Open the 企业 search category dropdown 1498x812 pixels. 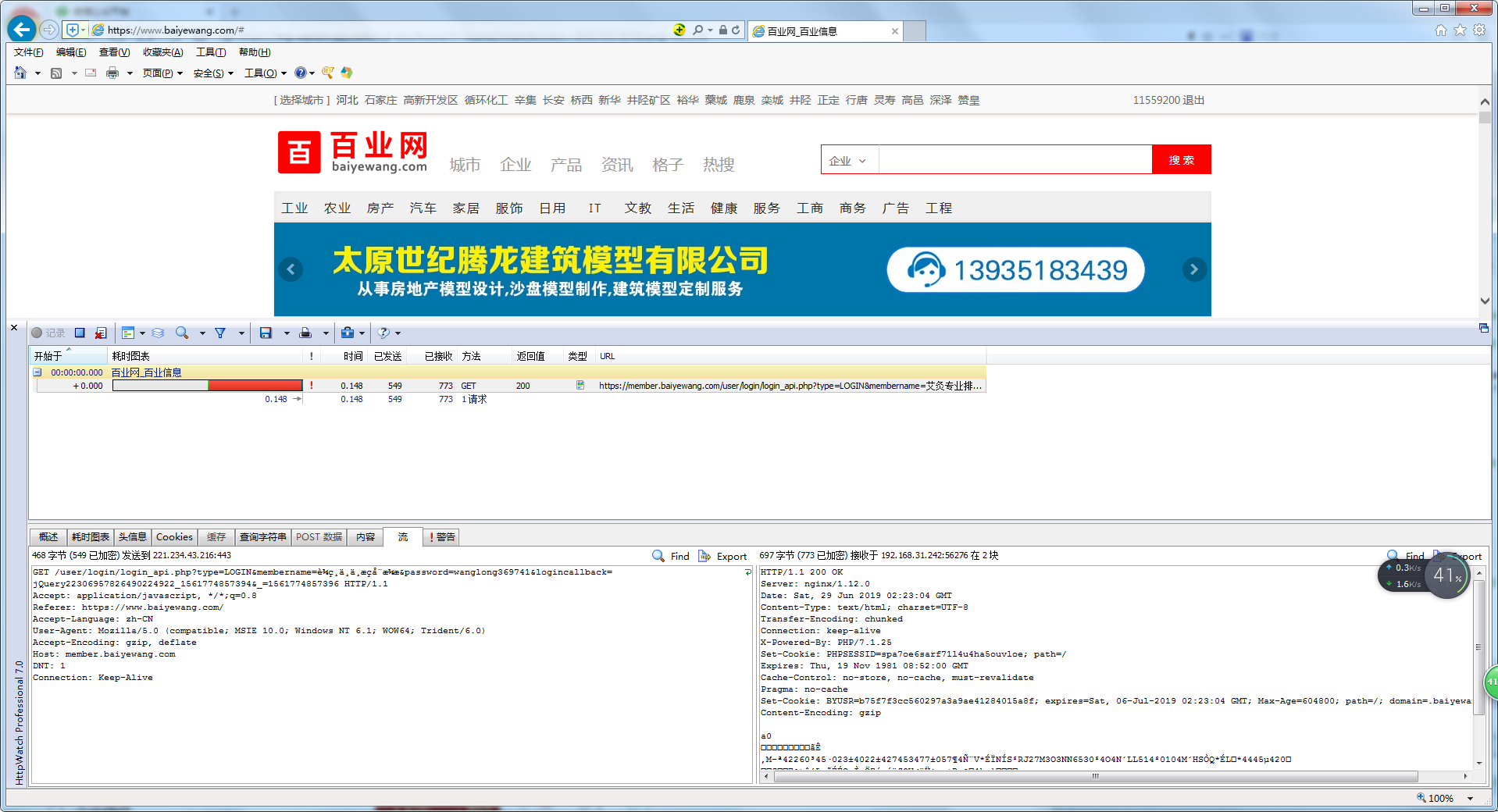[x=848, y=160]
